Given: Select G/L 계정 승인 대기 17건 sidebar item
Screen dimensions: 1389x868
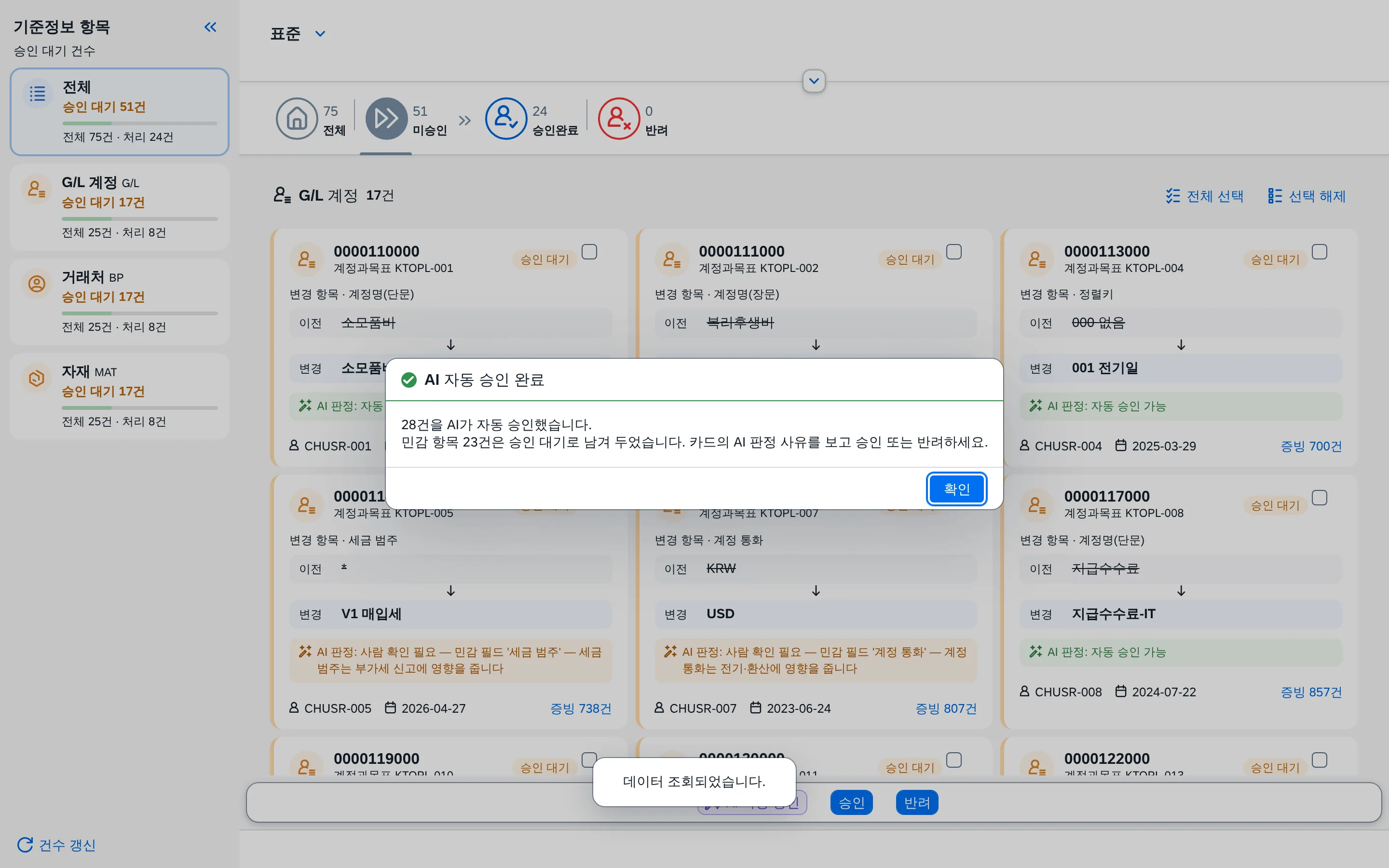Looking at the screenshot, I should [x=120, y=207].
